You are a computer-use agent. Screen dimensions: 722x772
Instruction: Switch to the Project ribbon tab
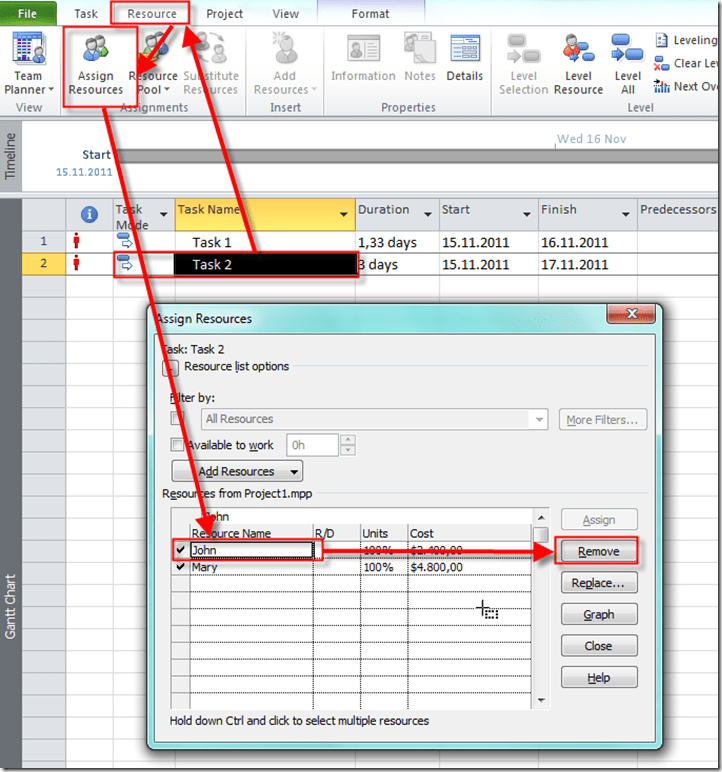coord(224,14)
